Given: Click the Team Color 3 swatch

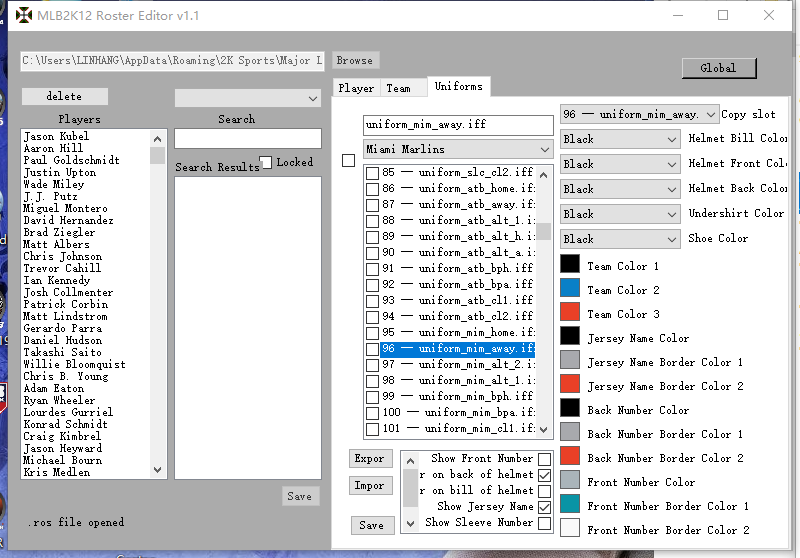Looking at the screenshot, I should click(570, 312).
